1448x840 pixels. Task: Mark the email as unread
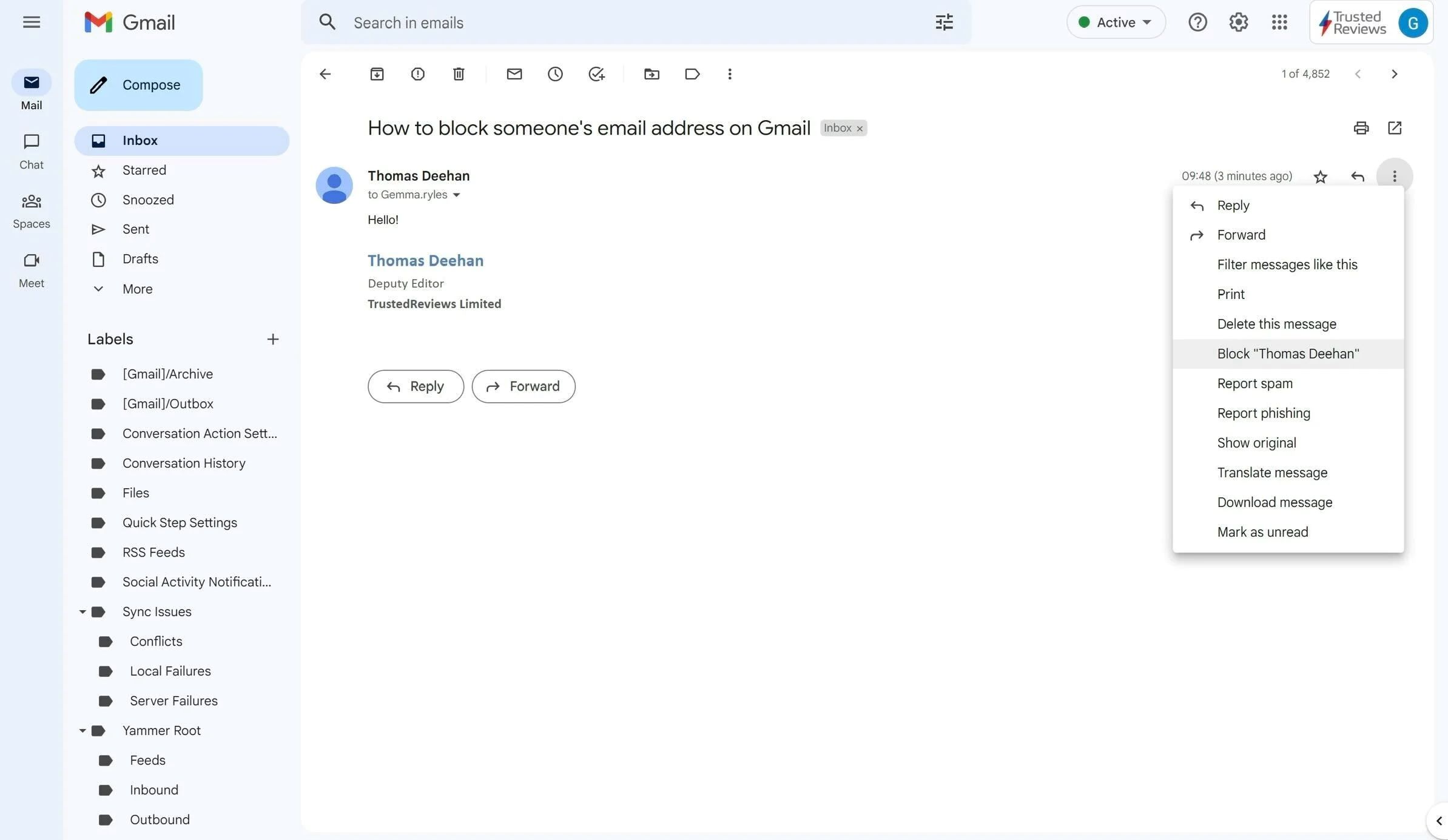coord(1262,532)
